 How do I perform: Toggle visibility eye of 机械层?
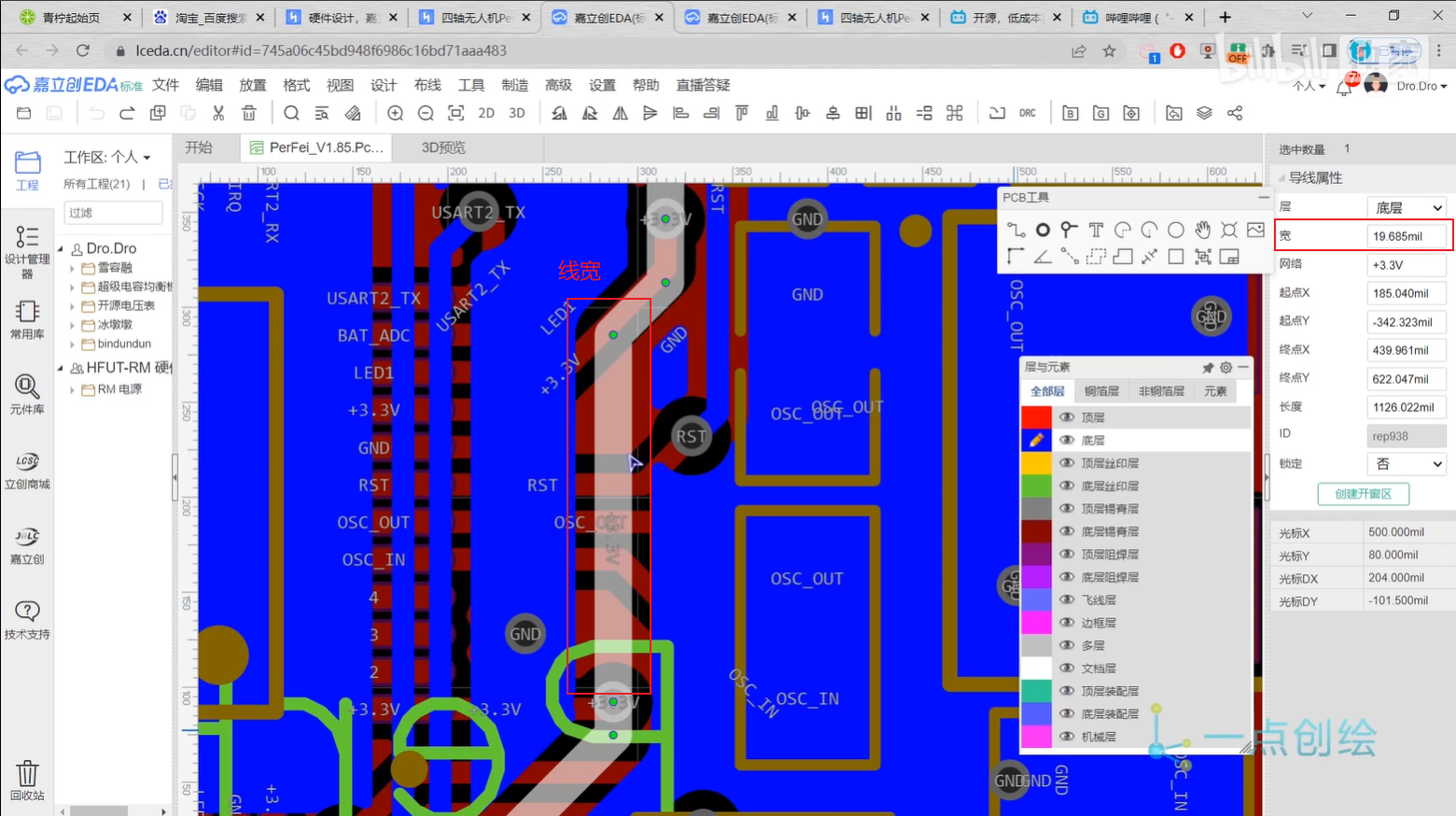pos(1067,737)
